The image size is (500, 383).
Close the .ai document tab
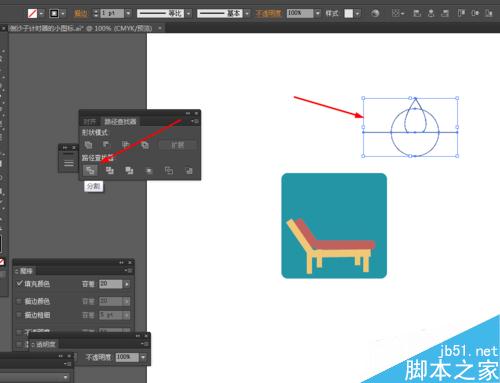pos(160,28)
